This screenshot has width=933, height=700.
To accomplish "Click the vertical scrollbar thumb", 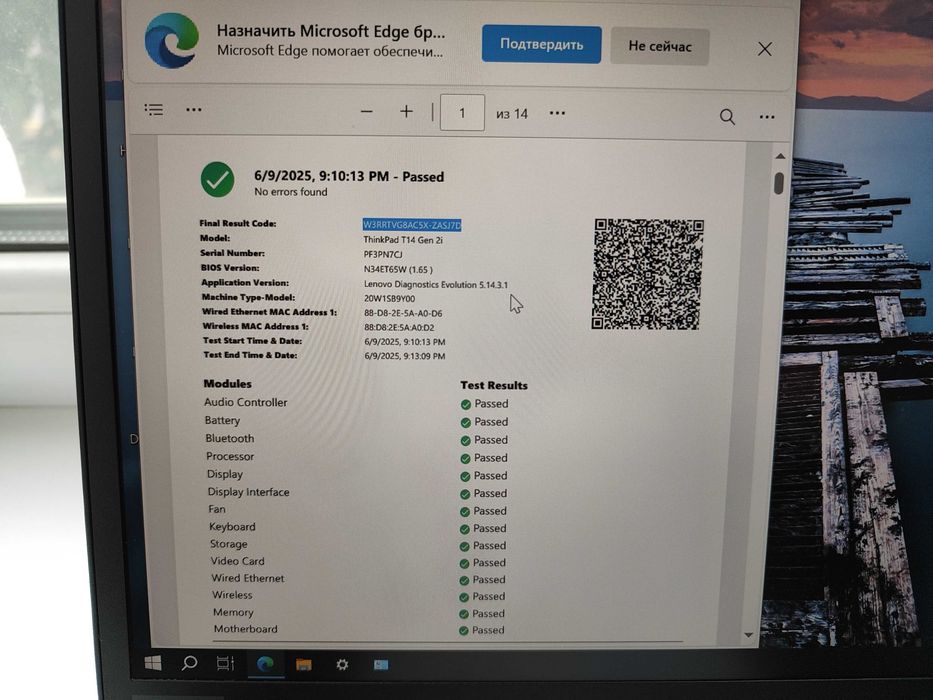I will pyautogui.click(x=779, y=183).
